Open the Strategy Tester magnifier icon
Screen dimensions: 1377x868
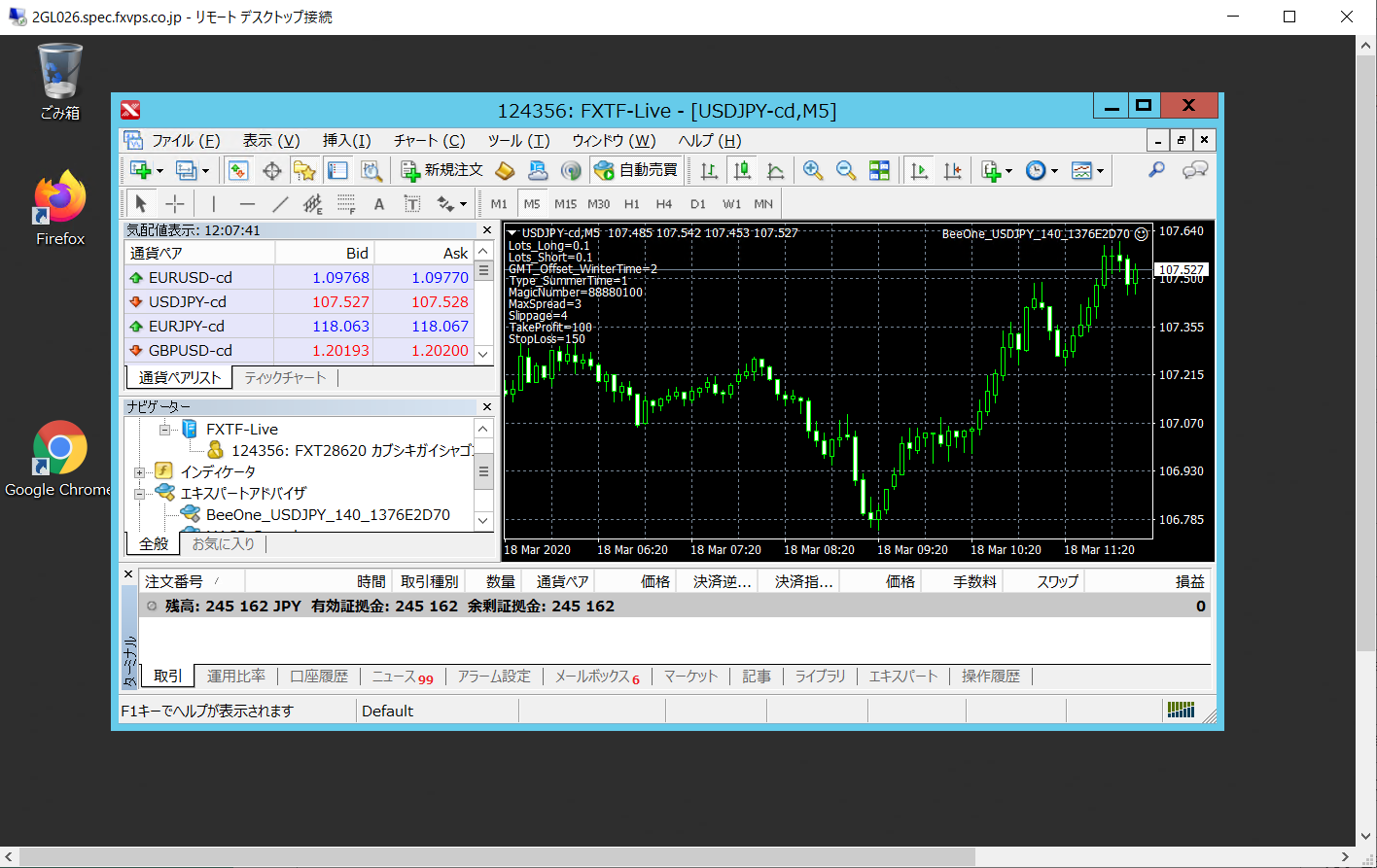point(371,170)
